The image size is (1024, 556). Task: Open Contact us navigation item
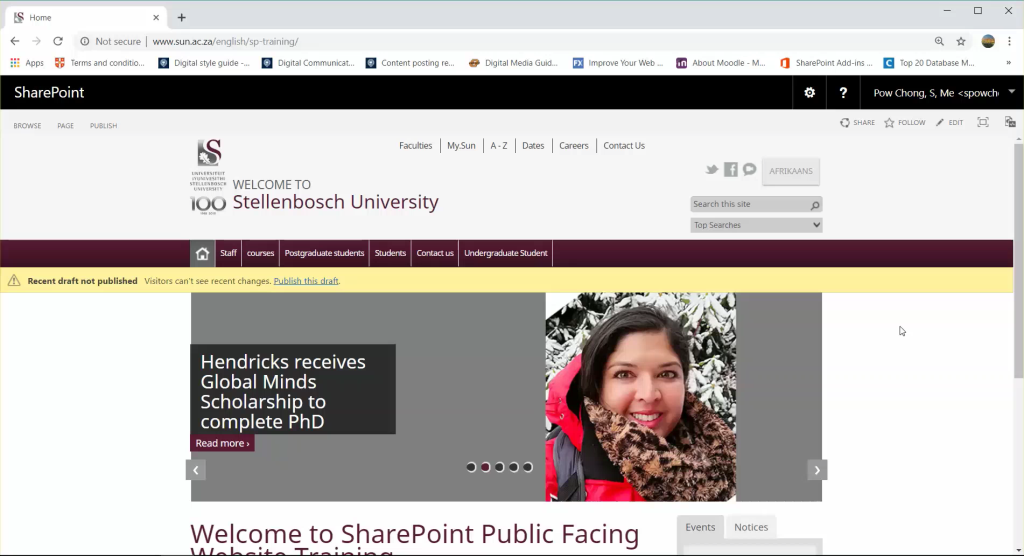tap(435, 253)
